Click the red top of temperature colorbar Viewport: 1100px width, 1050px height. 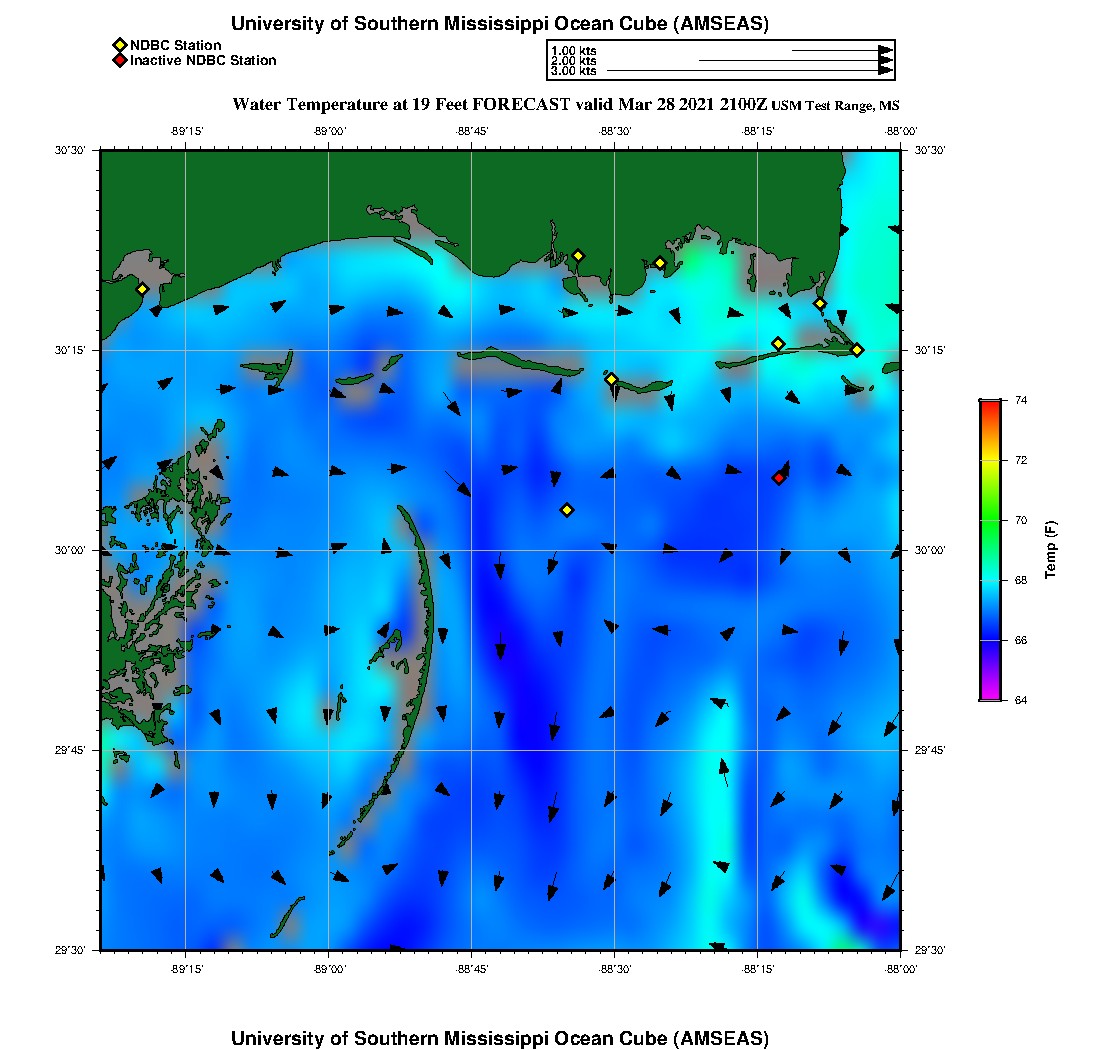[x=990, y=403]
